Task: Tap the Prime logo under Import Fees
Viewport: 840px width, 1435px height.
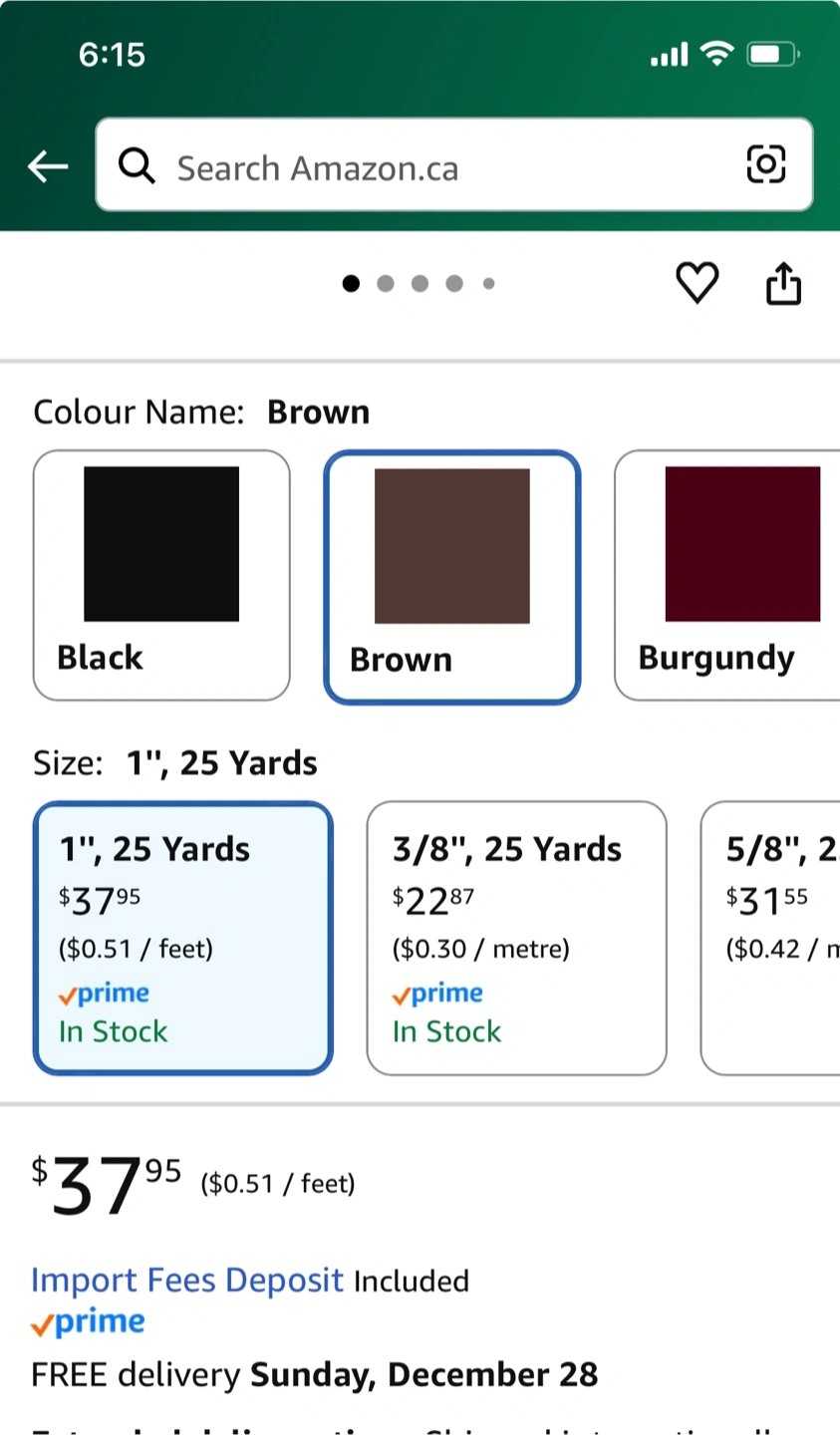Action: click(x=89, y=1323)
